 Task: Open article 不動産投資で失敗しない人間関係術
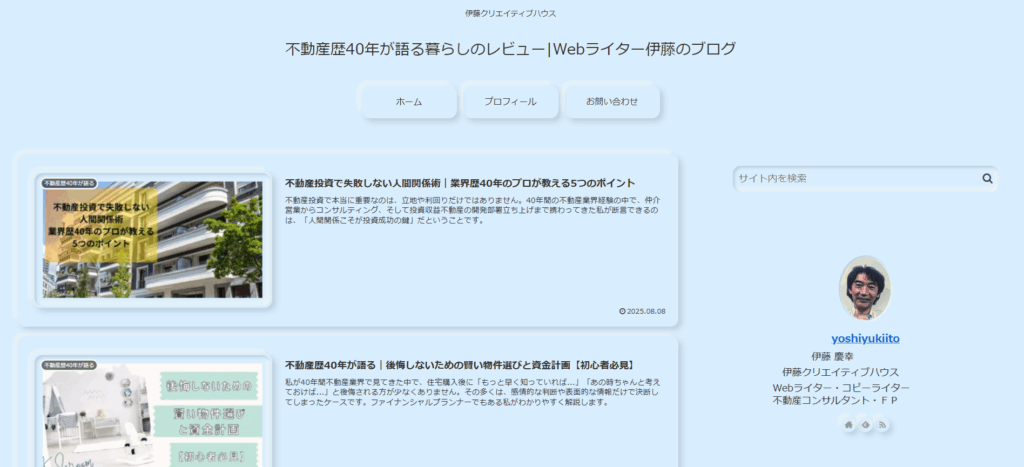click(460, 183)
